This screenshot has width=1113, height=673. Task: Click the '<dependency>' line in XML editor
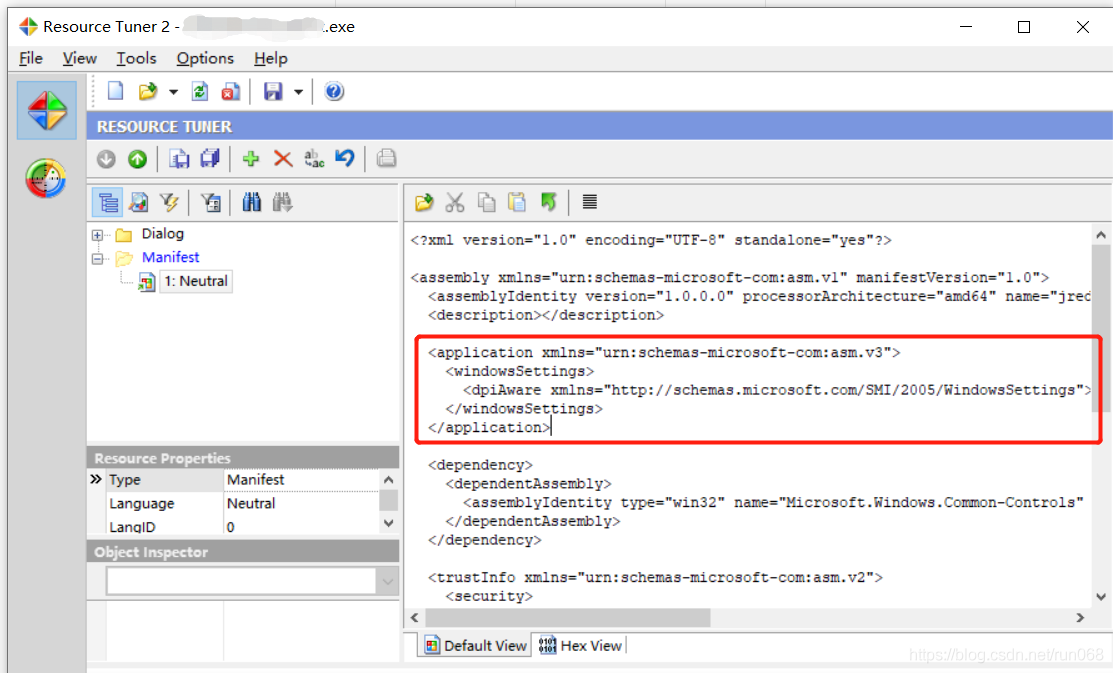480,465
